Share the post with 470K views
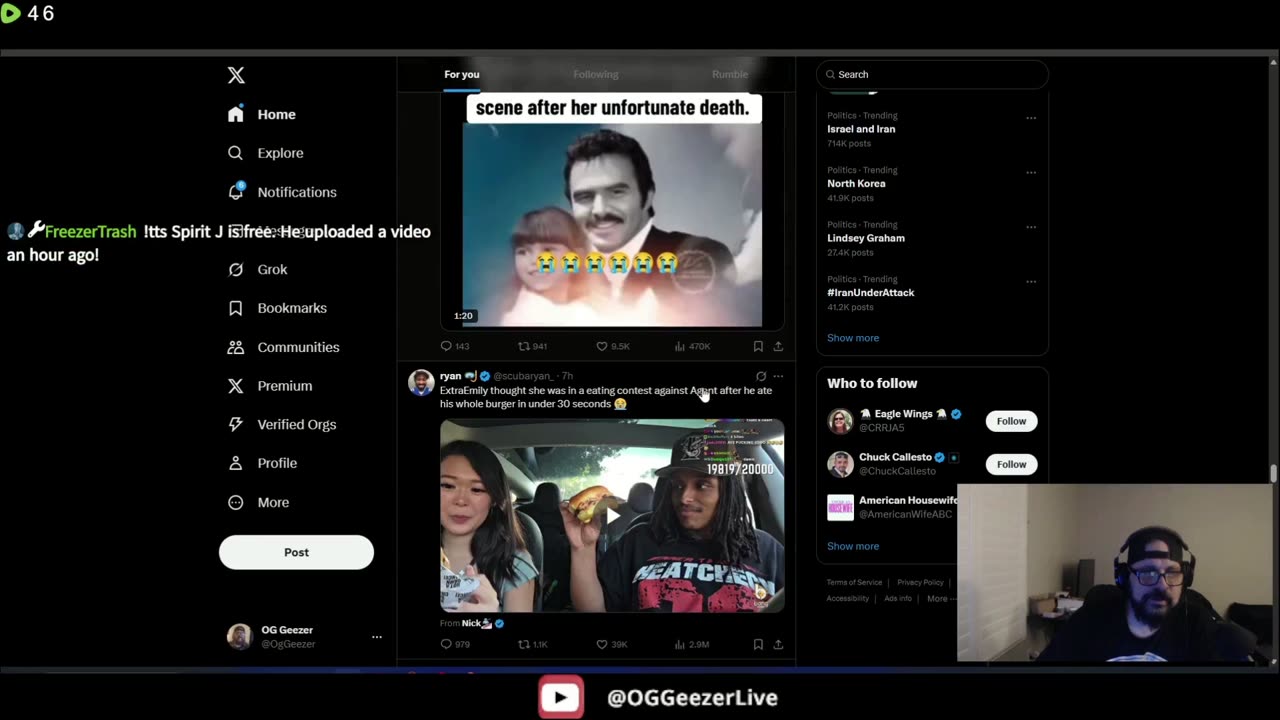Image resolution: width=1280 pixels, height=720 pixels. pyautogui.click(x=778, y=346)
